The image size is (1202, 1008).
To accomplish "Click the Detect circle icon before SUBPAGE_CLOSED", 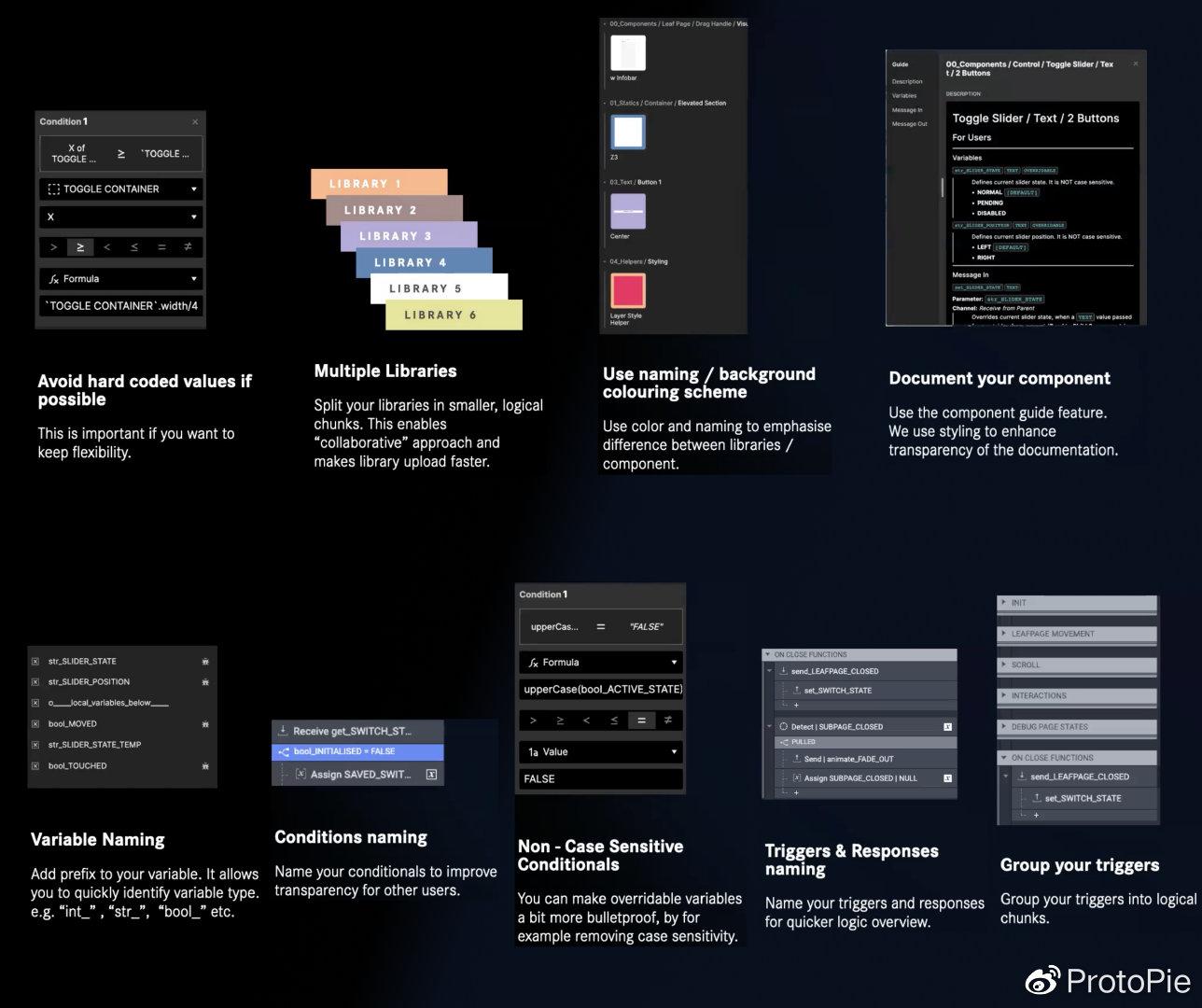I will [783, 726].
